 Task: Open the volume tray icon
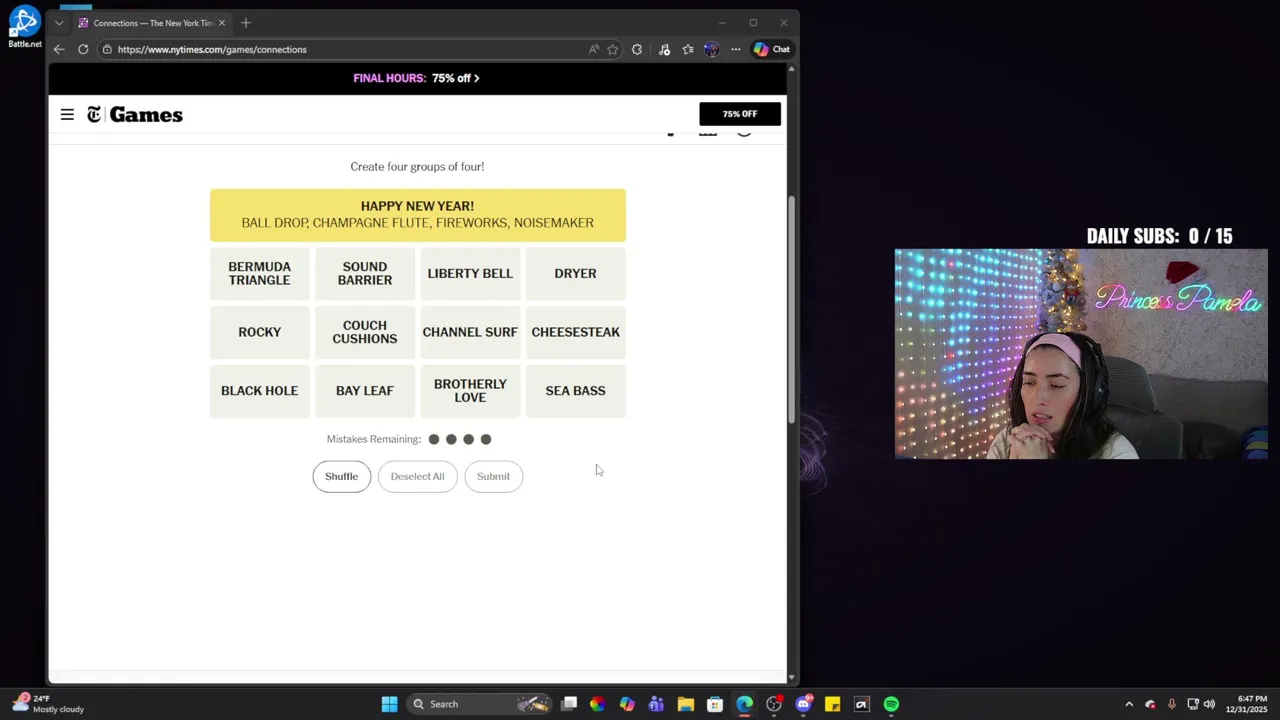click(1209, 704)
